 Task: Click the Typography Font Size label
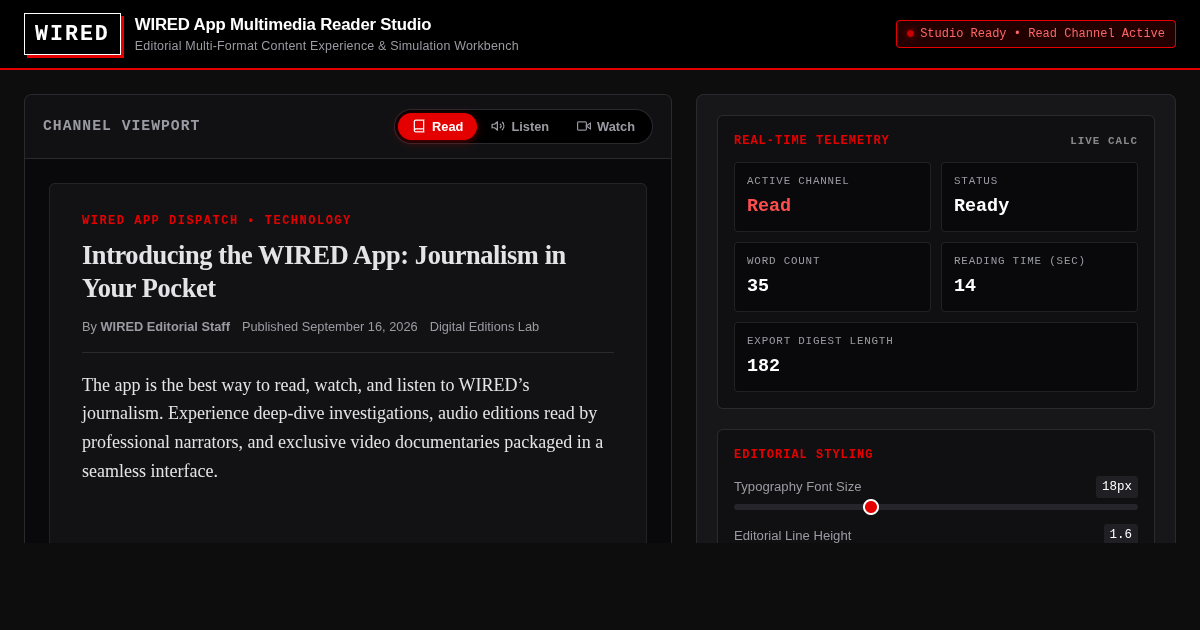(798, 487)
